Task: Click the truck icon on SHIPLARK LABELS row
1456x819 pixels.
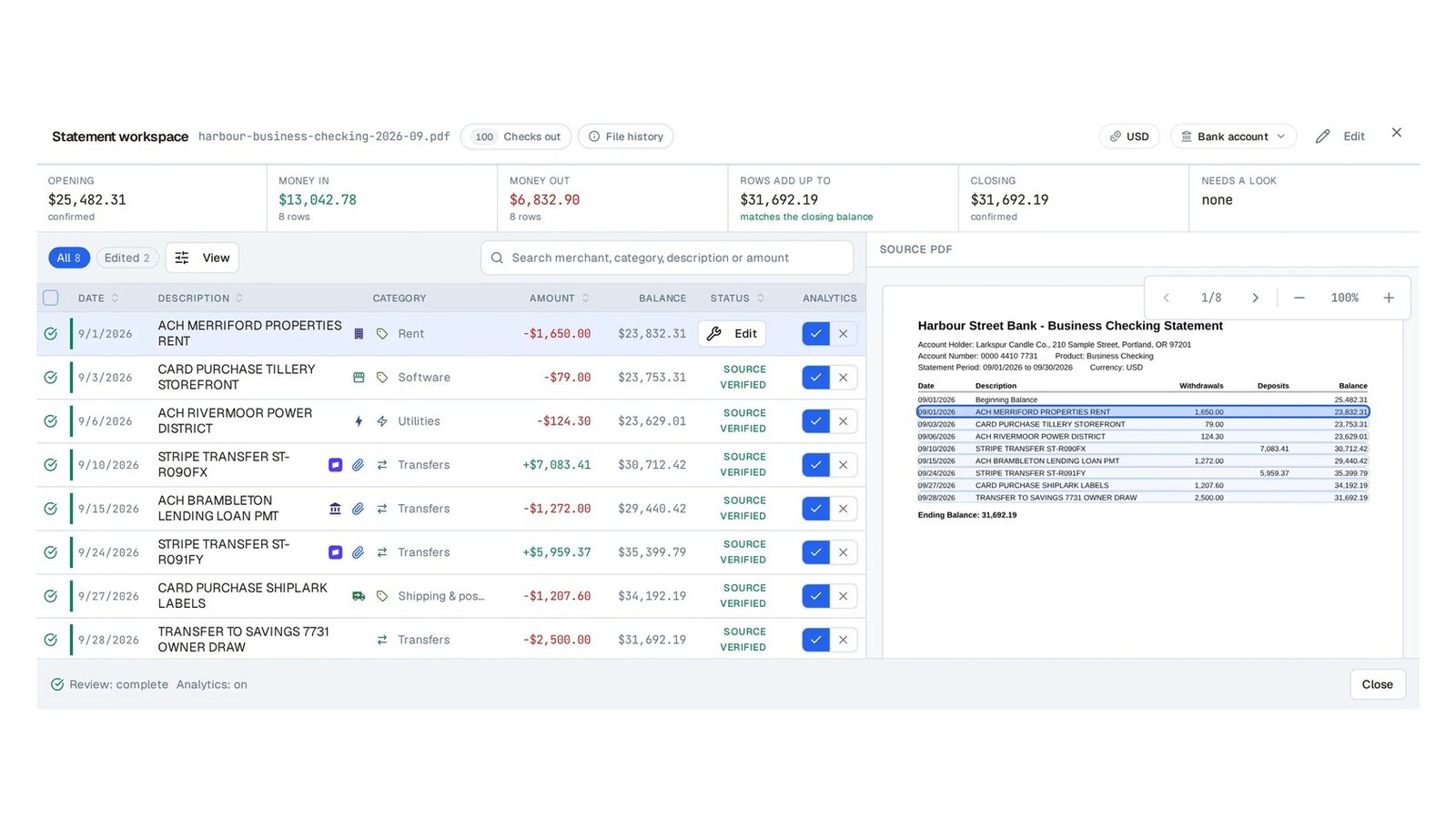Action: 359,596
